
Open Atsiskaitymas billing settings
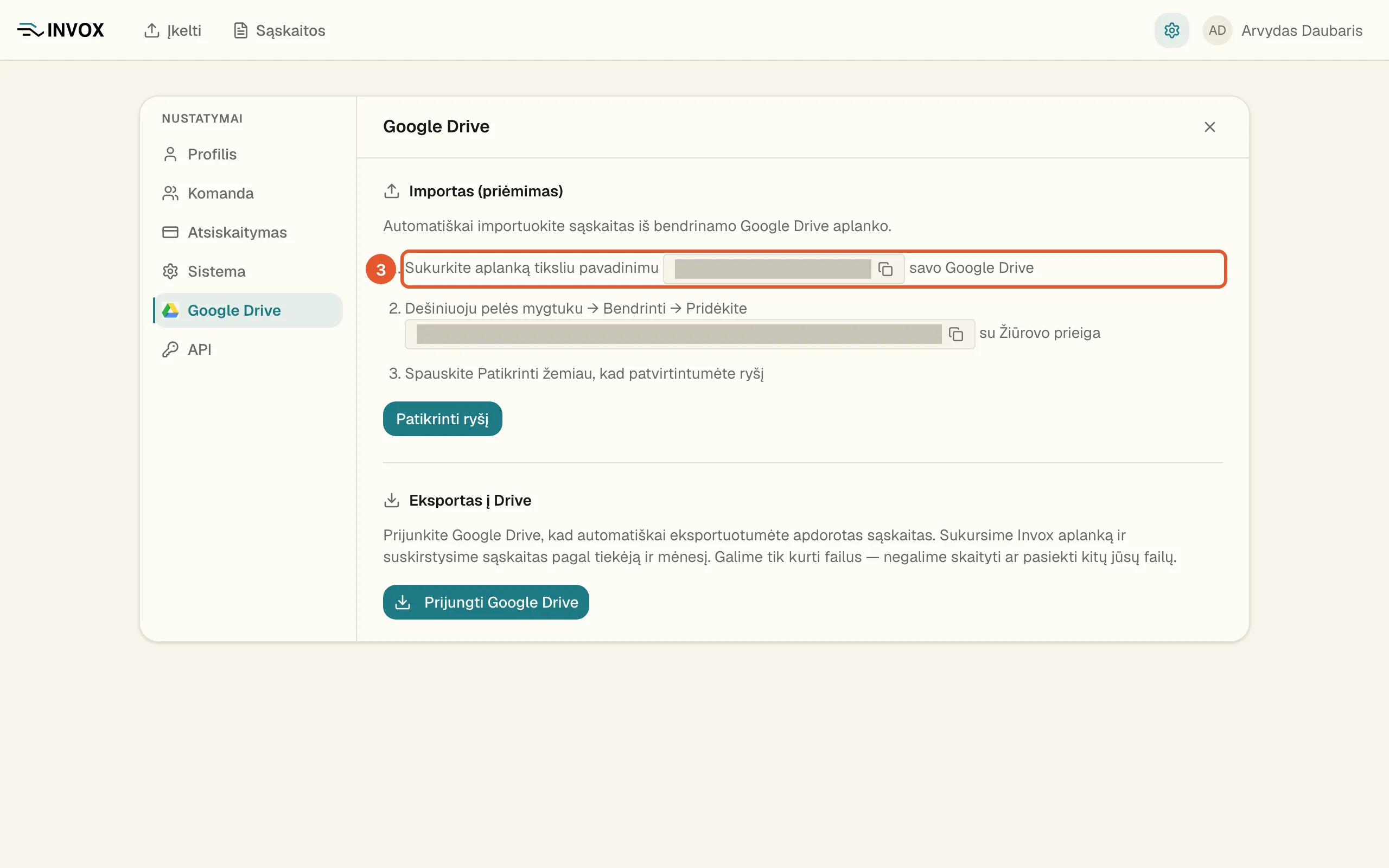248,233
